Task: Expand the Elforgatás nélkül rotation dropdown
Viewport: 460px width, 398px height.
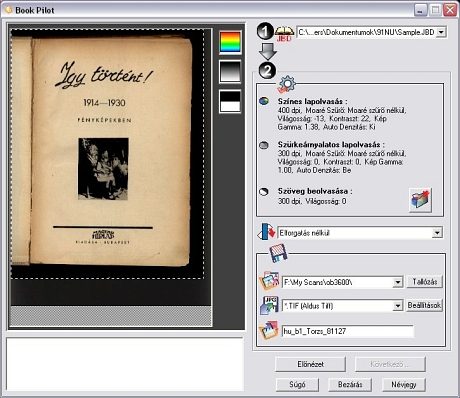Action: (437, 233)
